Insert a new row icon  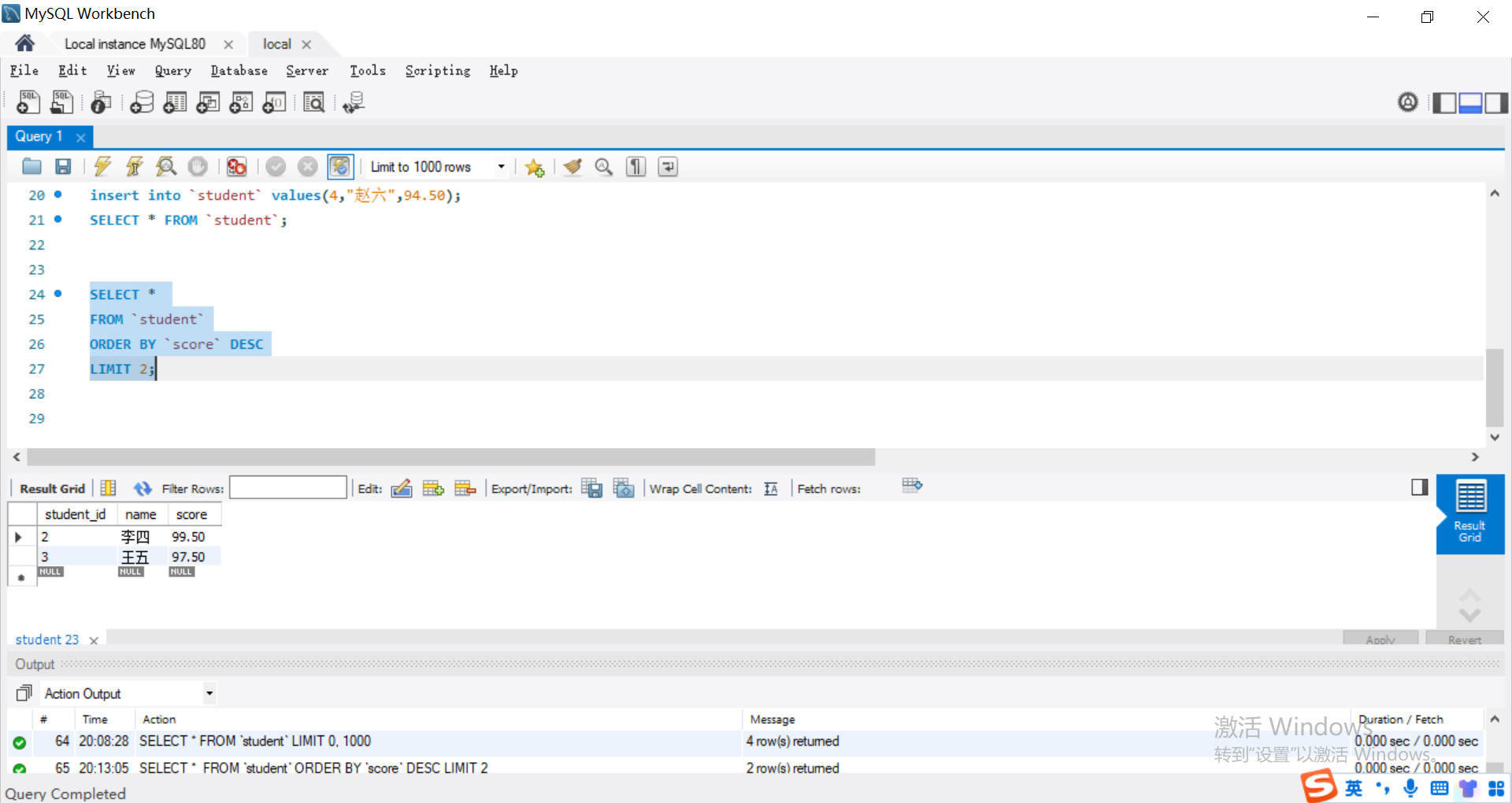click(x=433, y=488)
